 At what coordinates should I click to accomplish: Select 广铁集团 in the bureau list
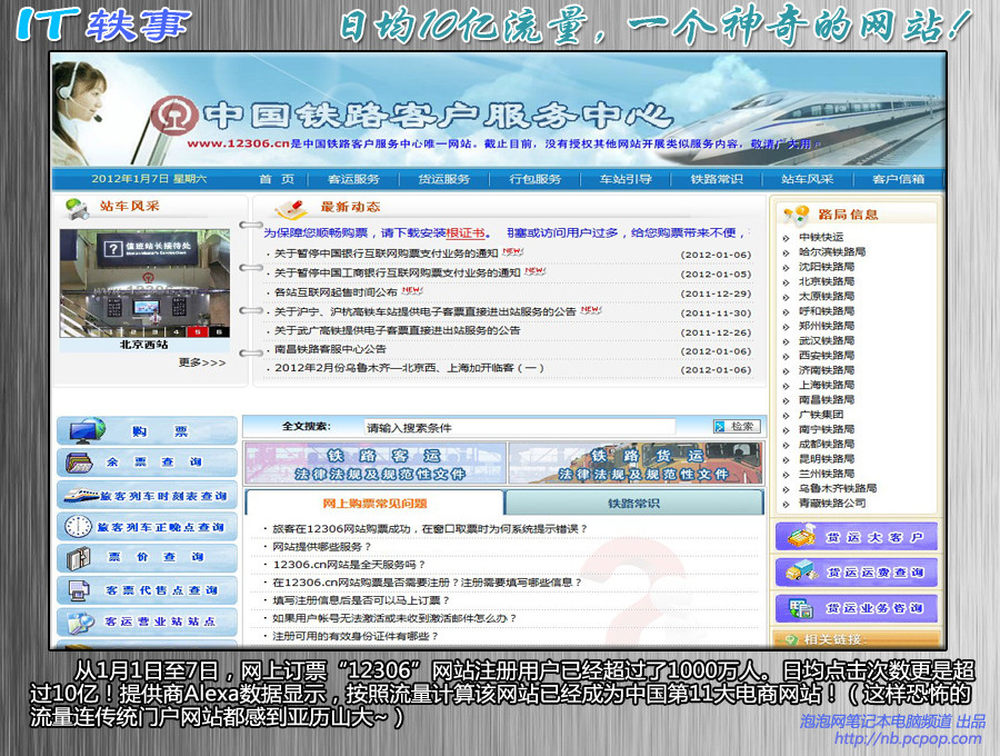coord(821,414)
